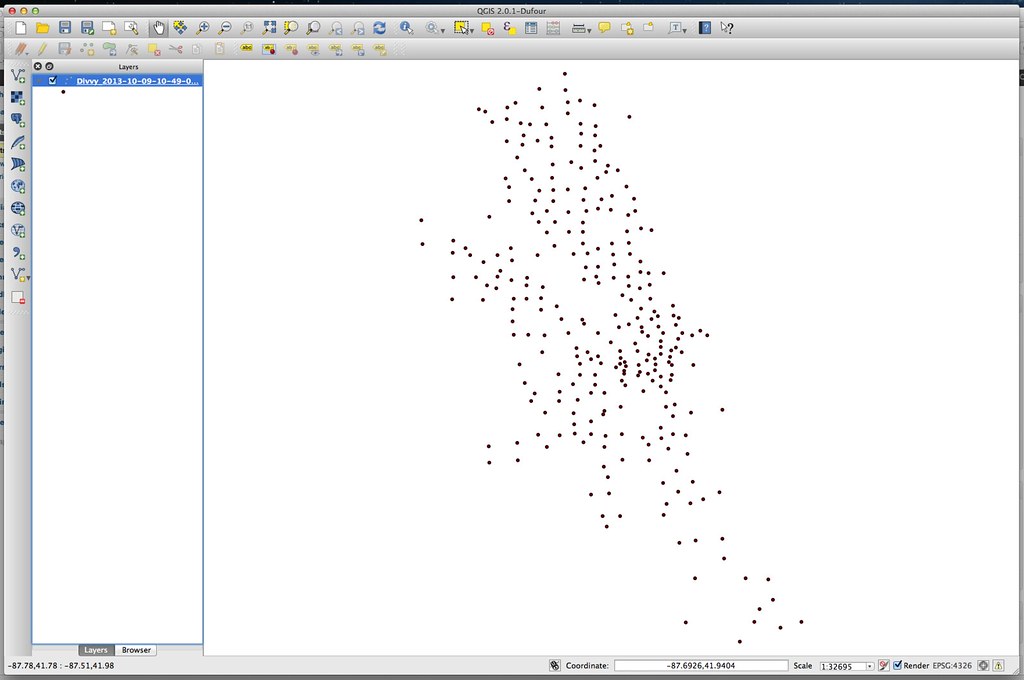Open the Text Annotation dropdown arrow
The image size is (1024, 680).
pos(684,31)
